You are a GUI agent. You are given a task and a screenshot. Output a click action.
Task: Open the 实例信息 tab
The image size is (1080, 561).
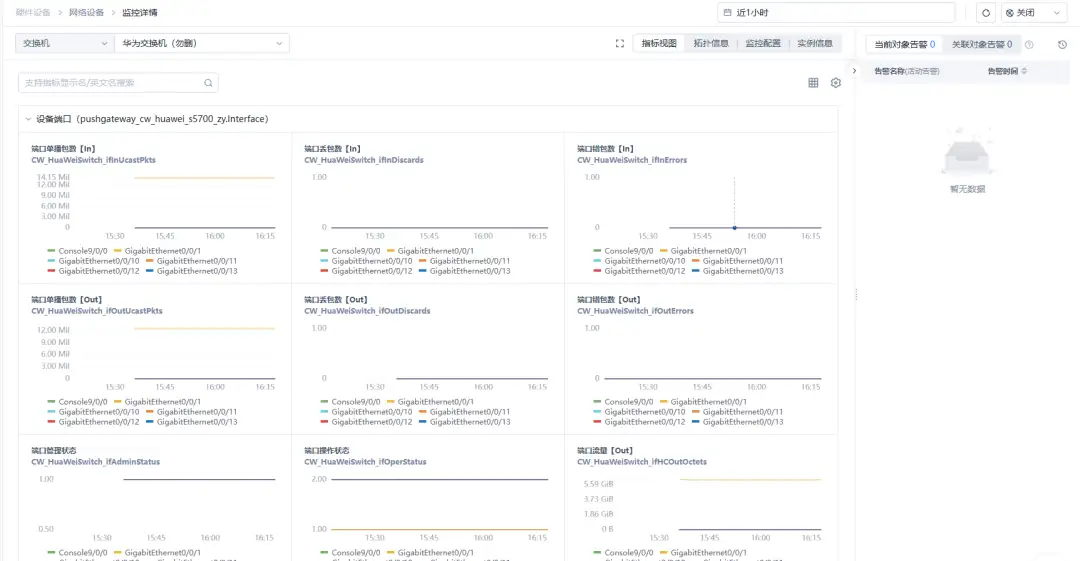click(815, 43)
